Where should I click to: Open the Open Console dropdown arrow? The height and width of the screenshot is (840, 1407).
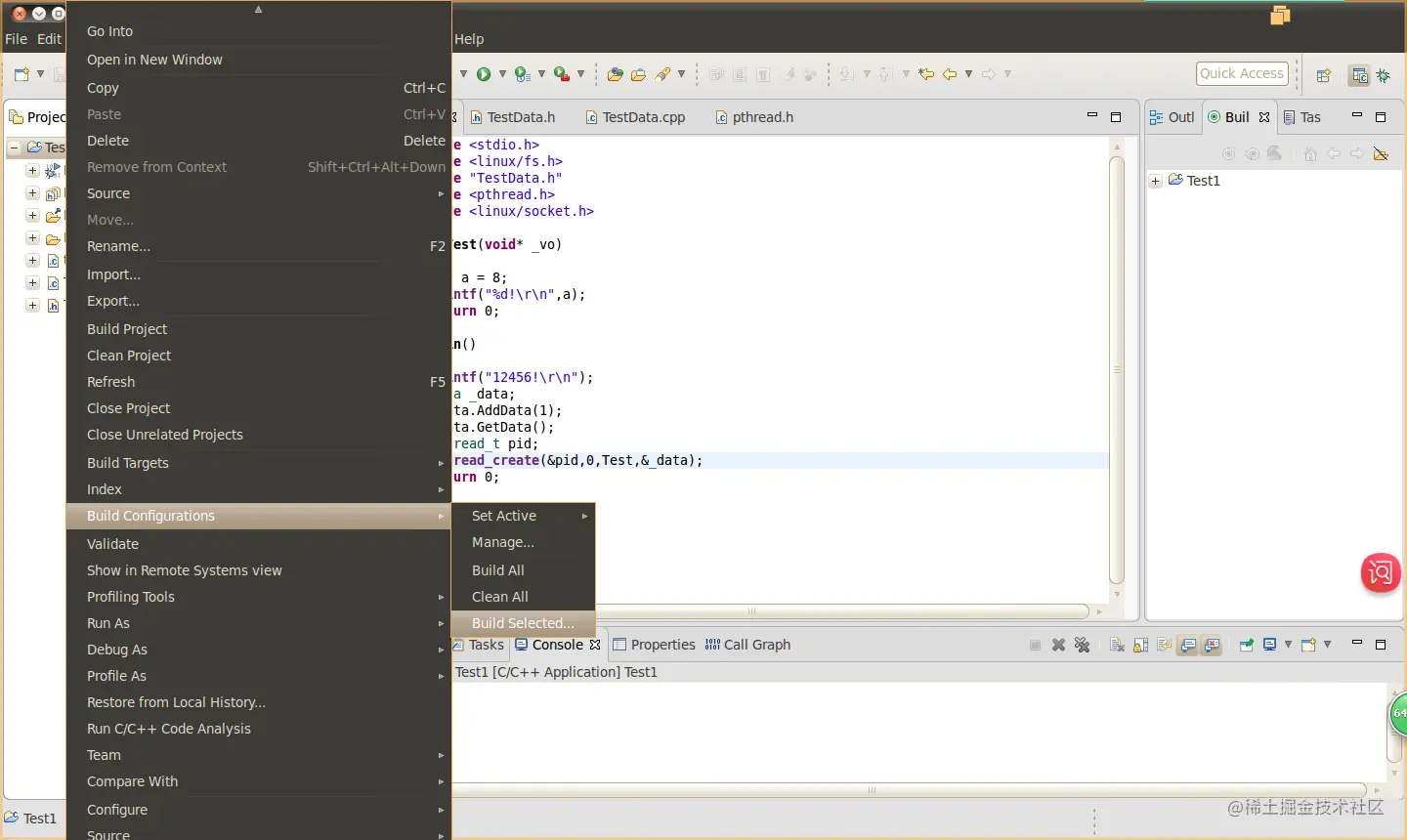[1327, 645]
